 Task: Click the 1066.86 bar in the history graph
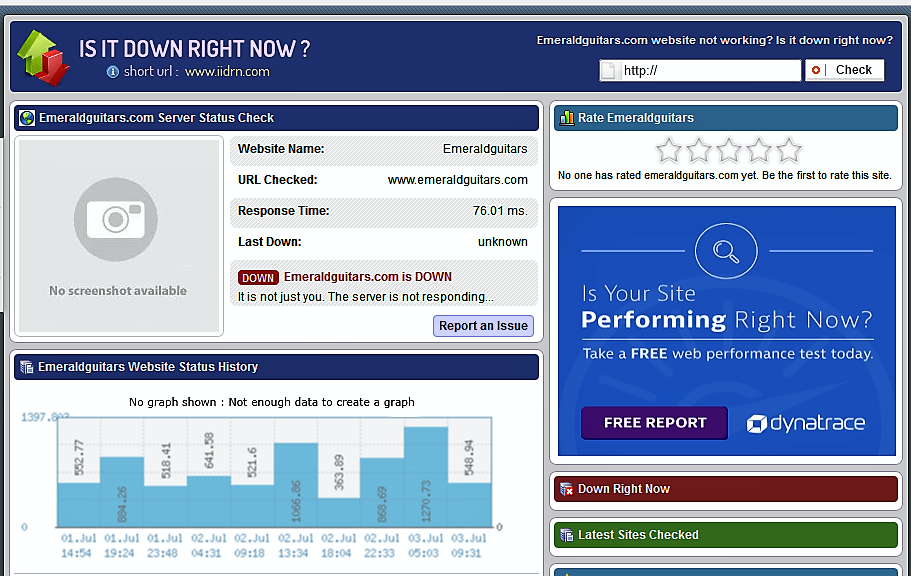[x=296, y=485]
